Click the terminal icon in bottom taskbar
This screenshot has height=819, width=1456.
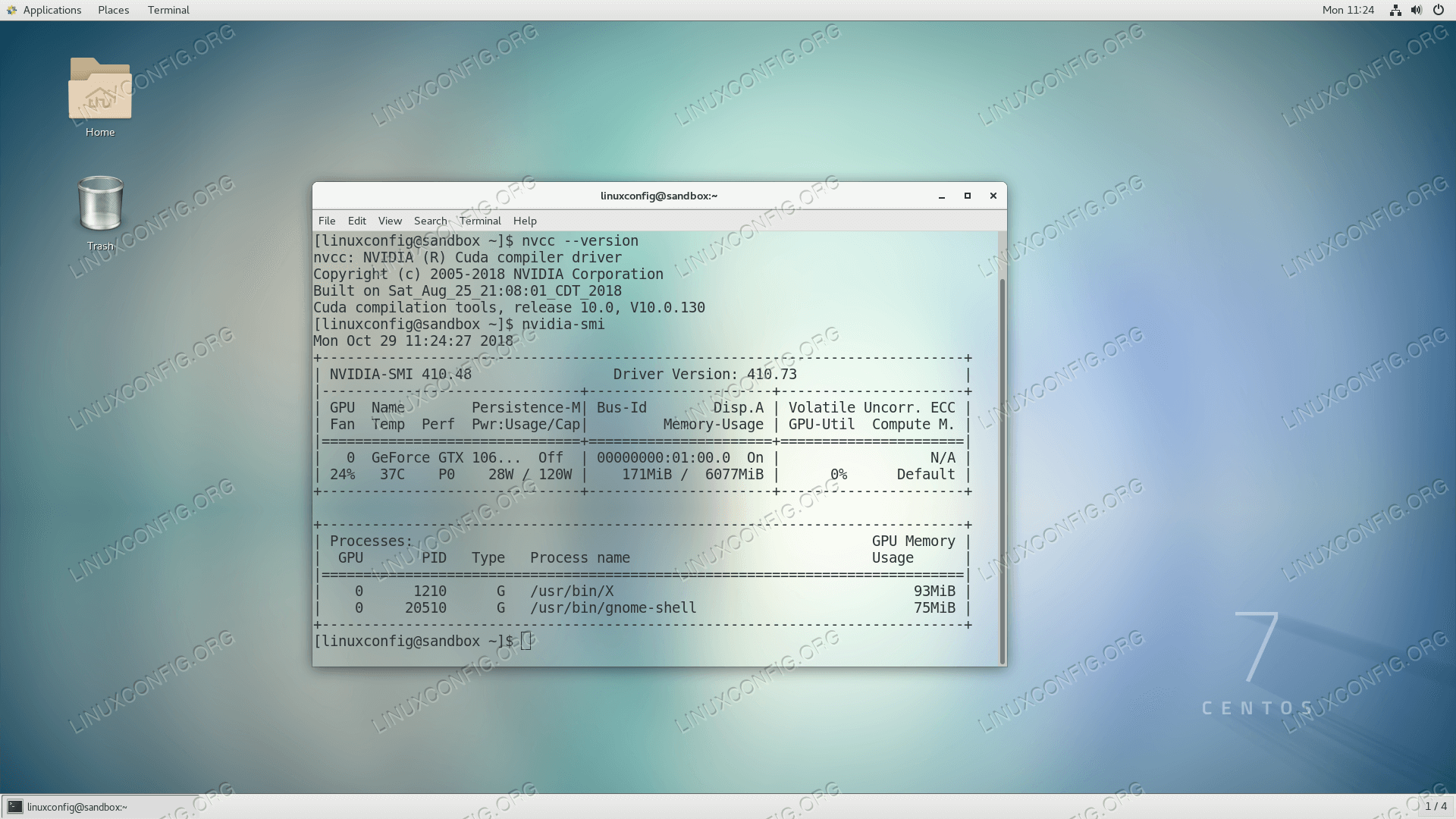coord(15,807)
